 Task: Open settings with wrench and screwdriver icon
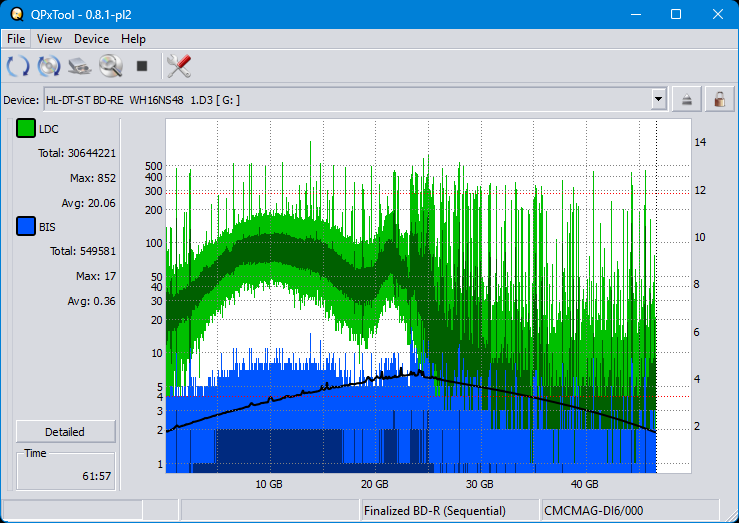179,67
